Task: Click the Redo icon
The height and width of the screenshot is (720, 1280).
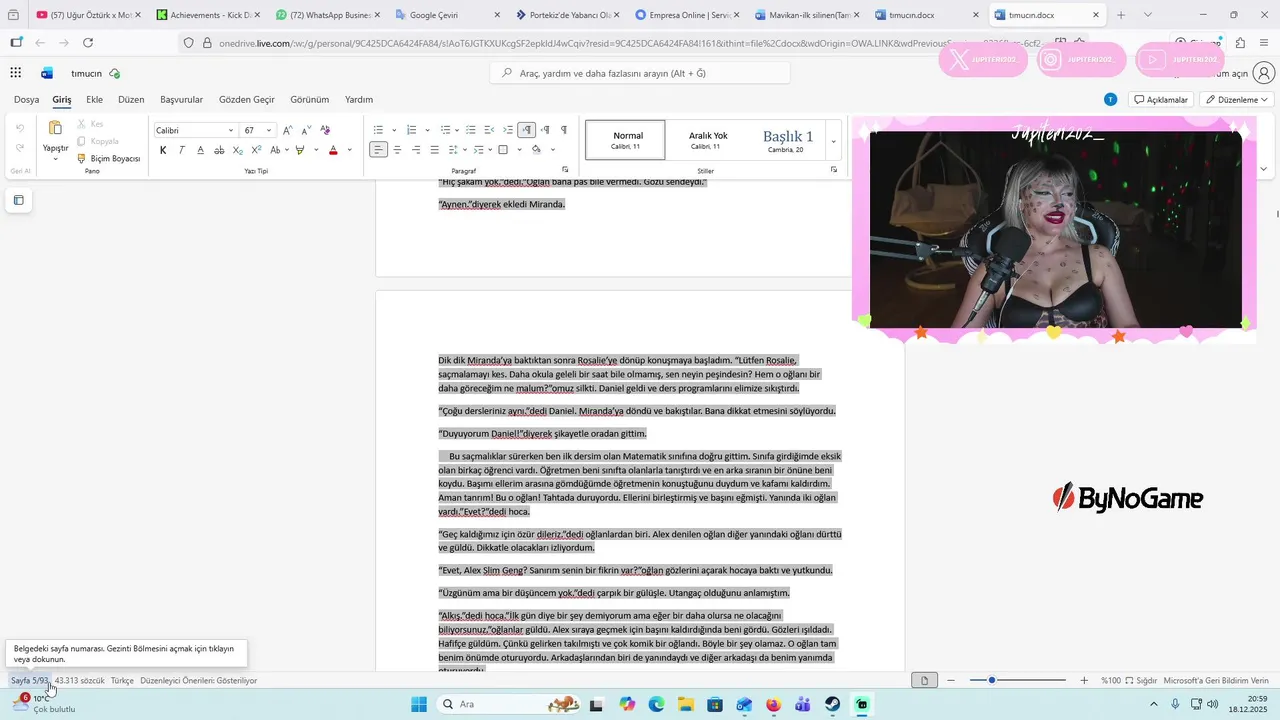Action: click(x=20, y=148)
